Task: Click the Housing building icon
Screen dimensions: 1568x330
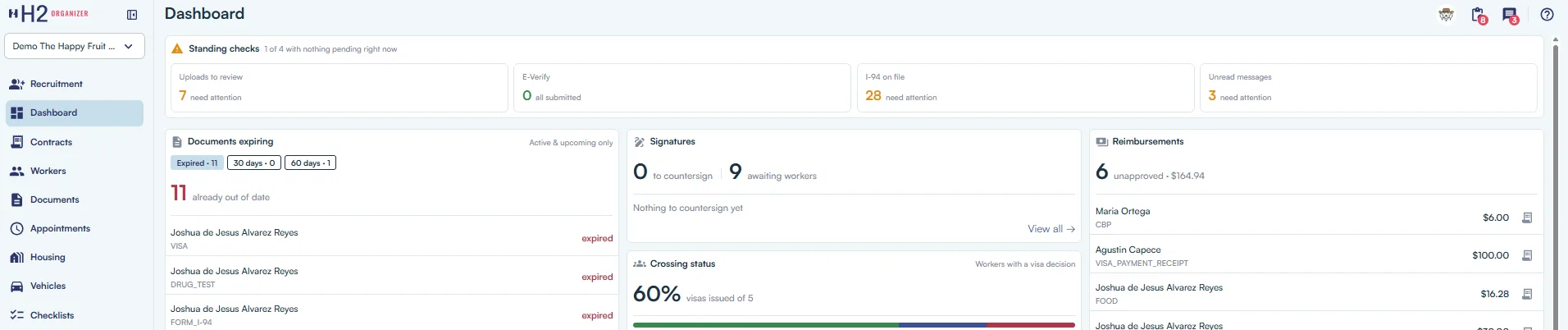Action: coord(17,258)
